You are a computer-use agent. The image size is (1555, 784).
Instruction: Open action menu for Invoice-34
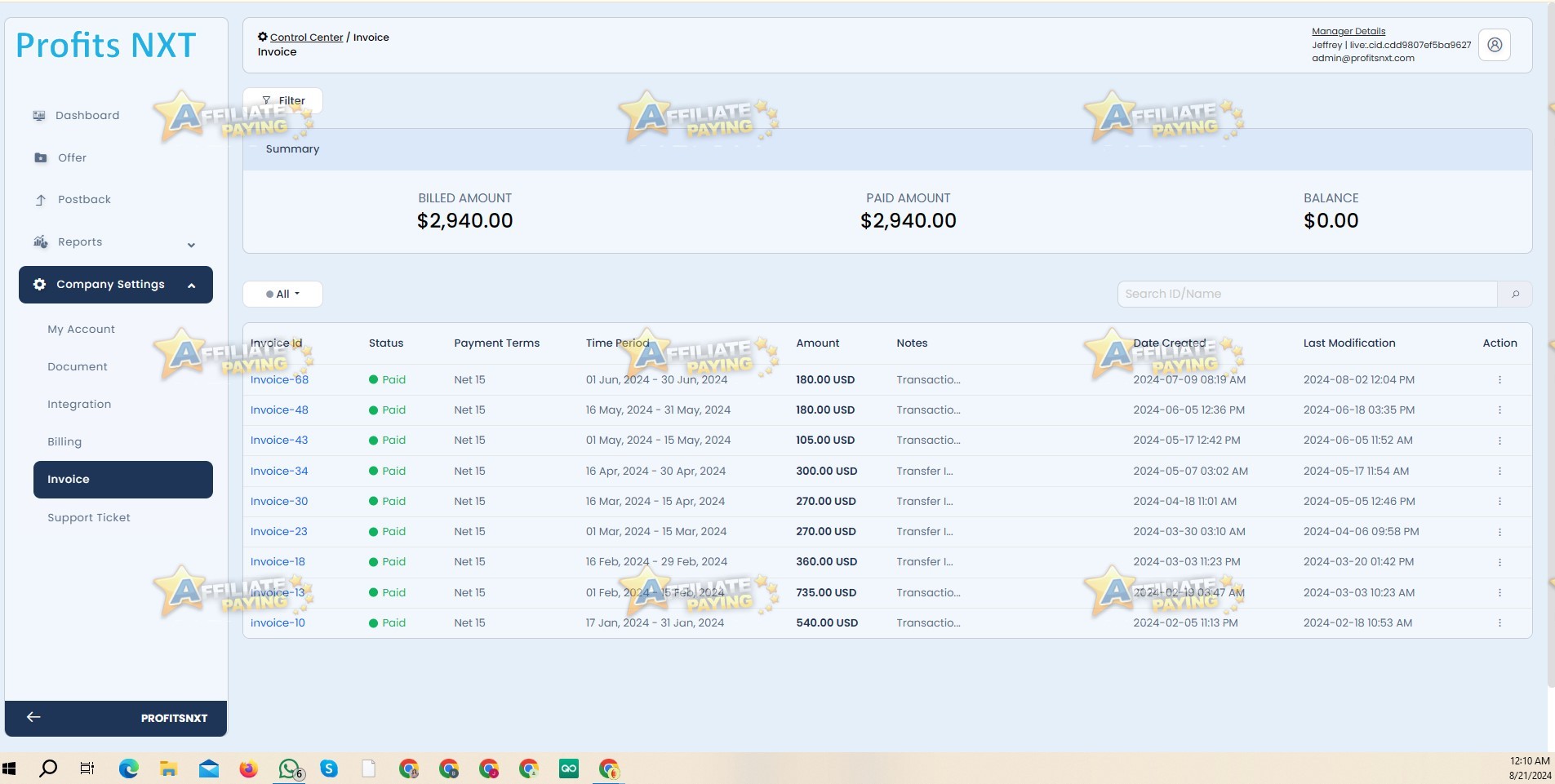[x=1499, y=471]
